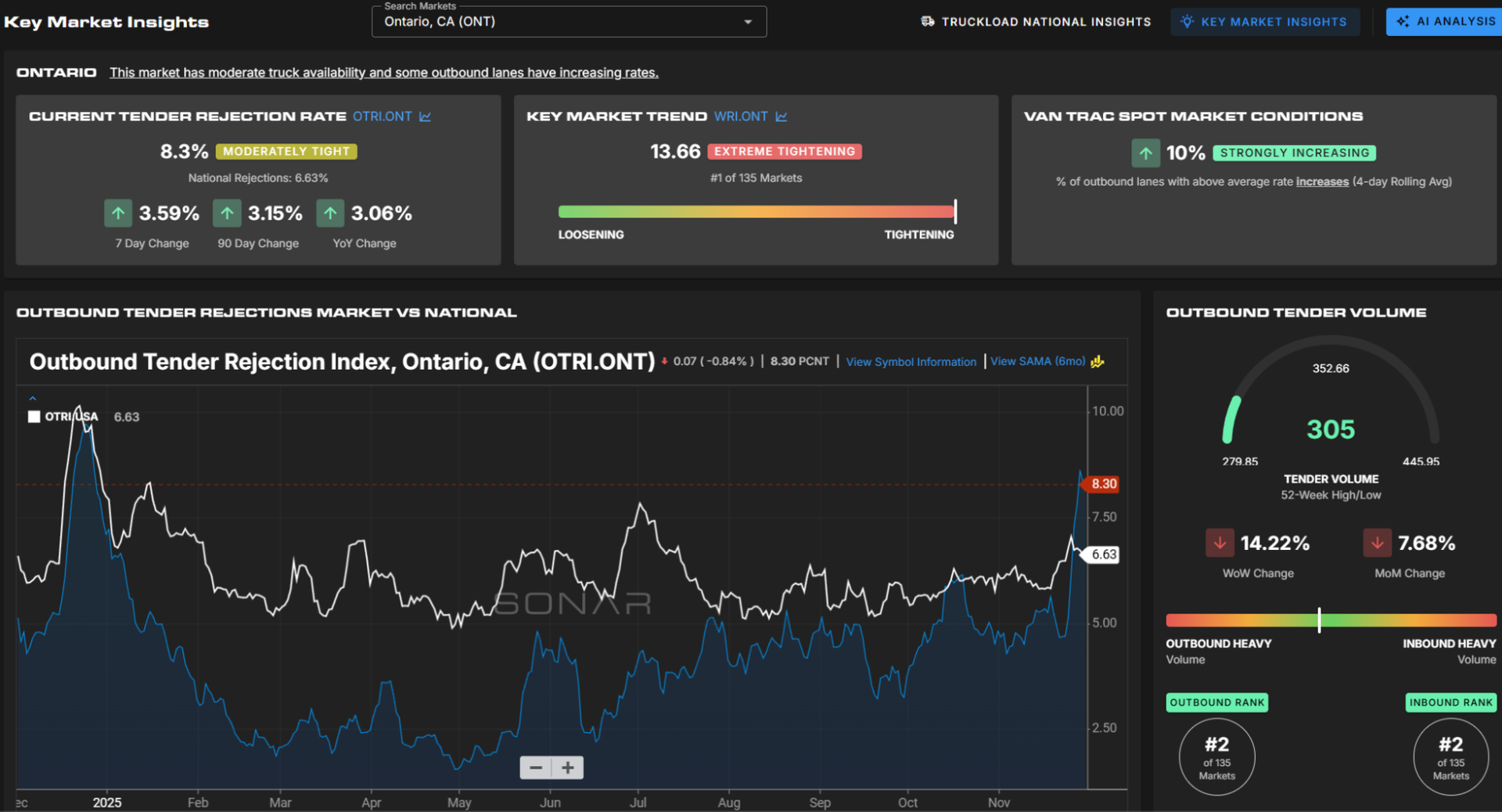Open the chart icon beside OTRI.ONT
The image size is (1502, 812).
click(425, 117)
